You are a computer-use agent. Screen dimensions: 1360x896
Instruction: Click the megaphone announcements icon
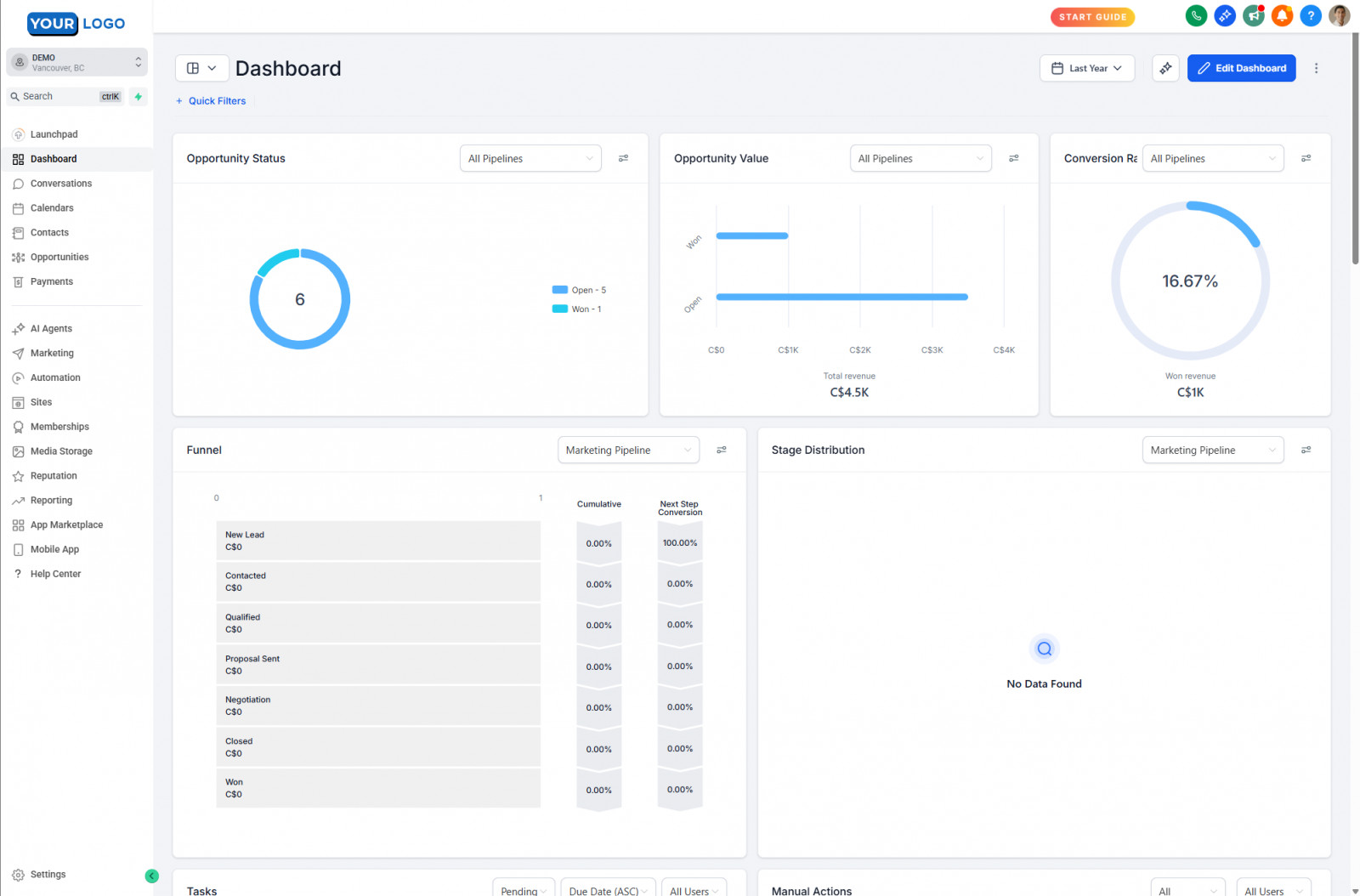(1254, 16)
